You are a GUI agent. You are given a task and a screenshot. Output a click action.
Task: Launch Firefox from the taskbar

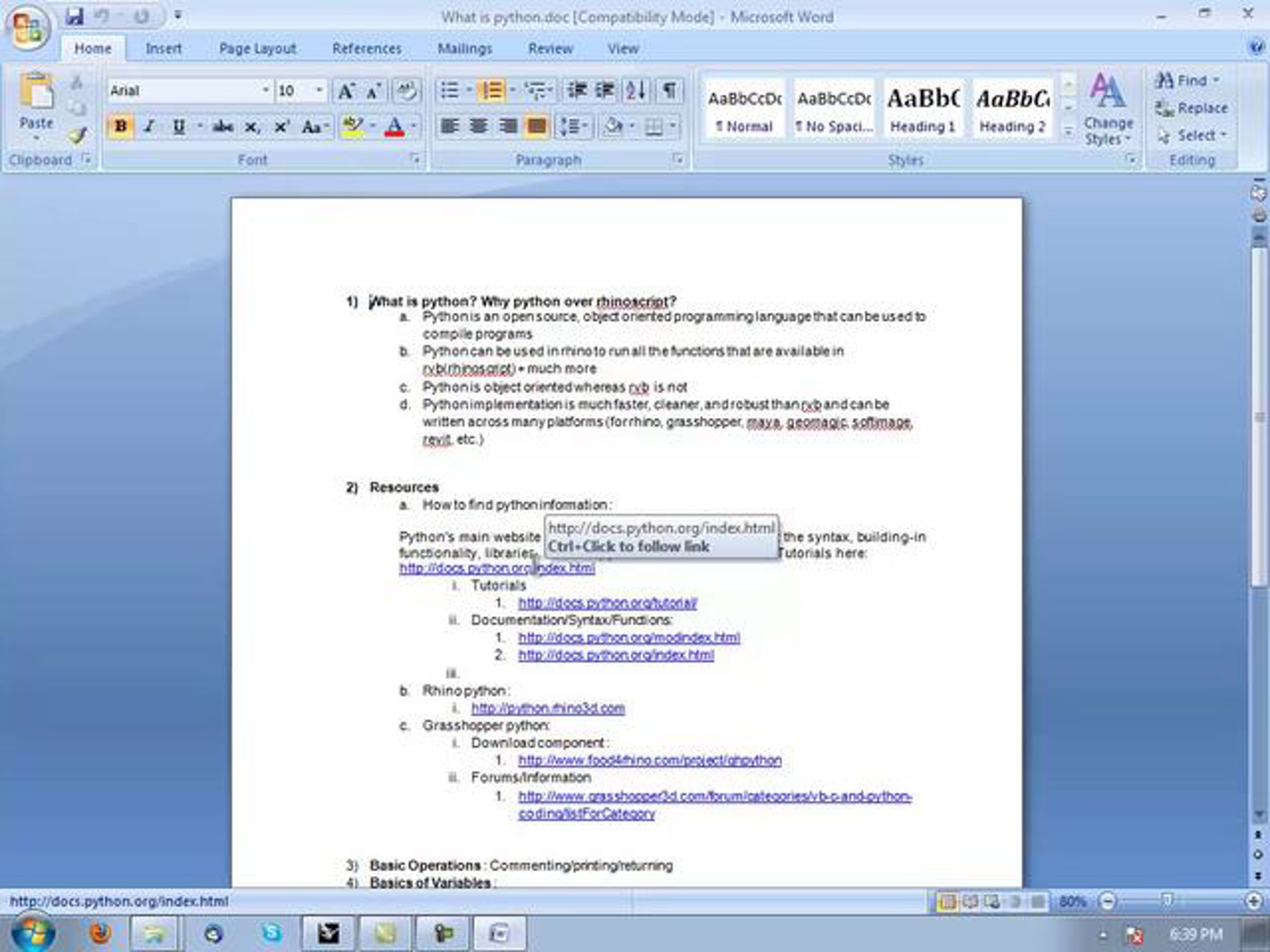click(100, 933)
